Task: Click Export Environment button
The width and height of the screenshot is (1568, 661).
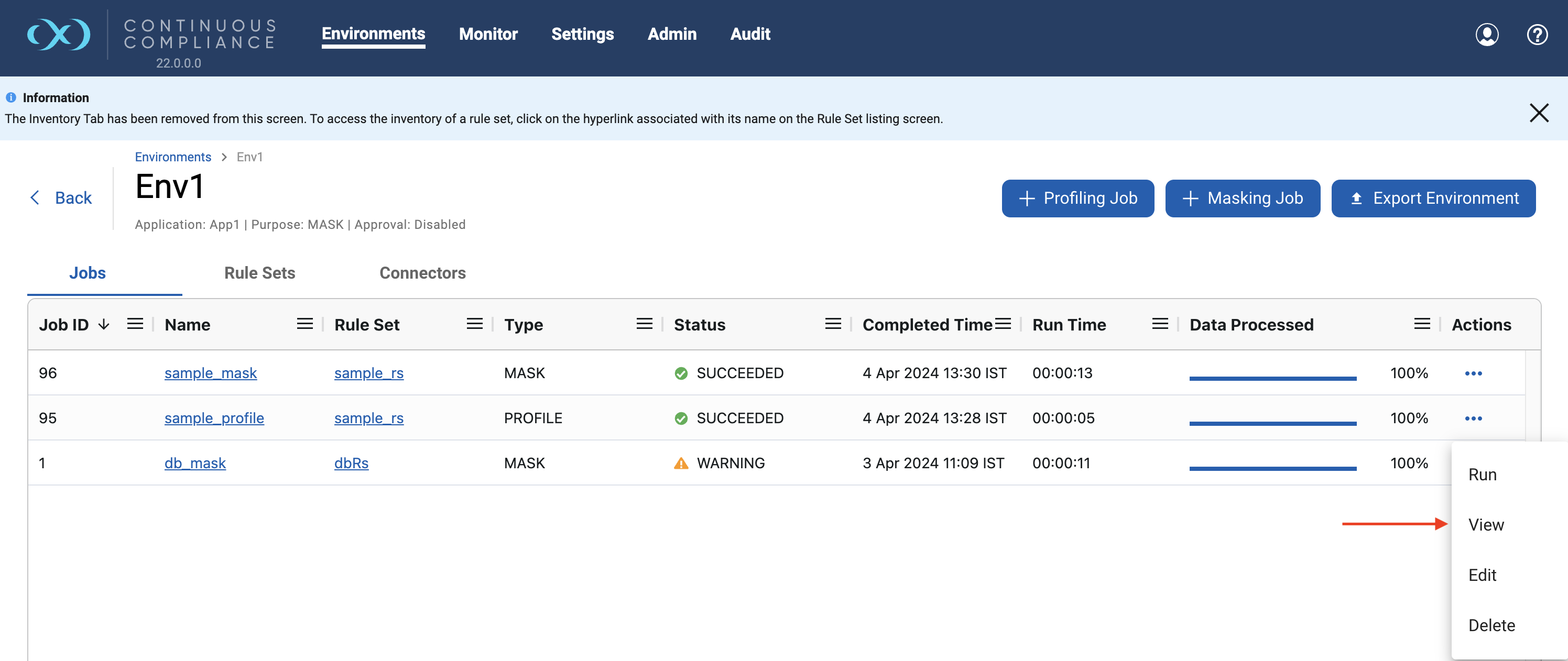Action: pyautogui.click(x=1432, y=198)
